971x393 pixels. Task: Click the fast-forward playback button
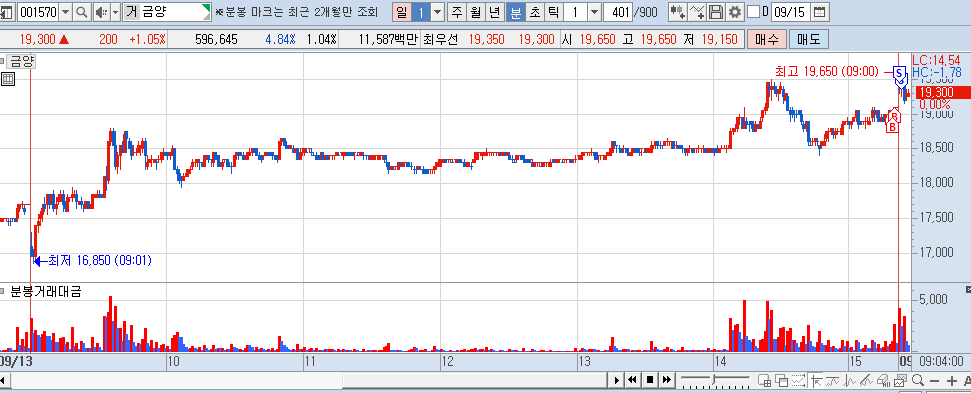click(666, 379)
